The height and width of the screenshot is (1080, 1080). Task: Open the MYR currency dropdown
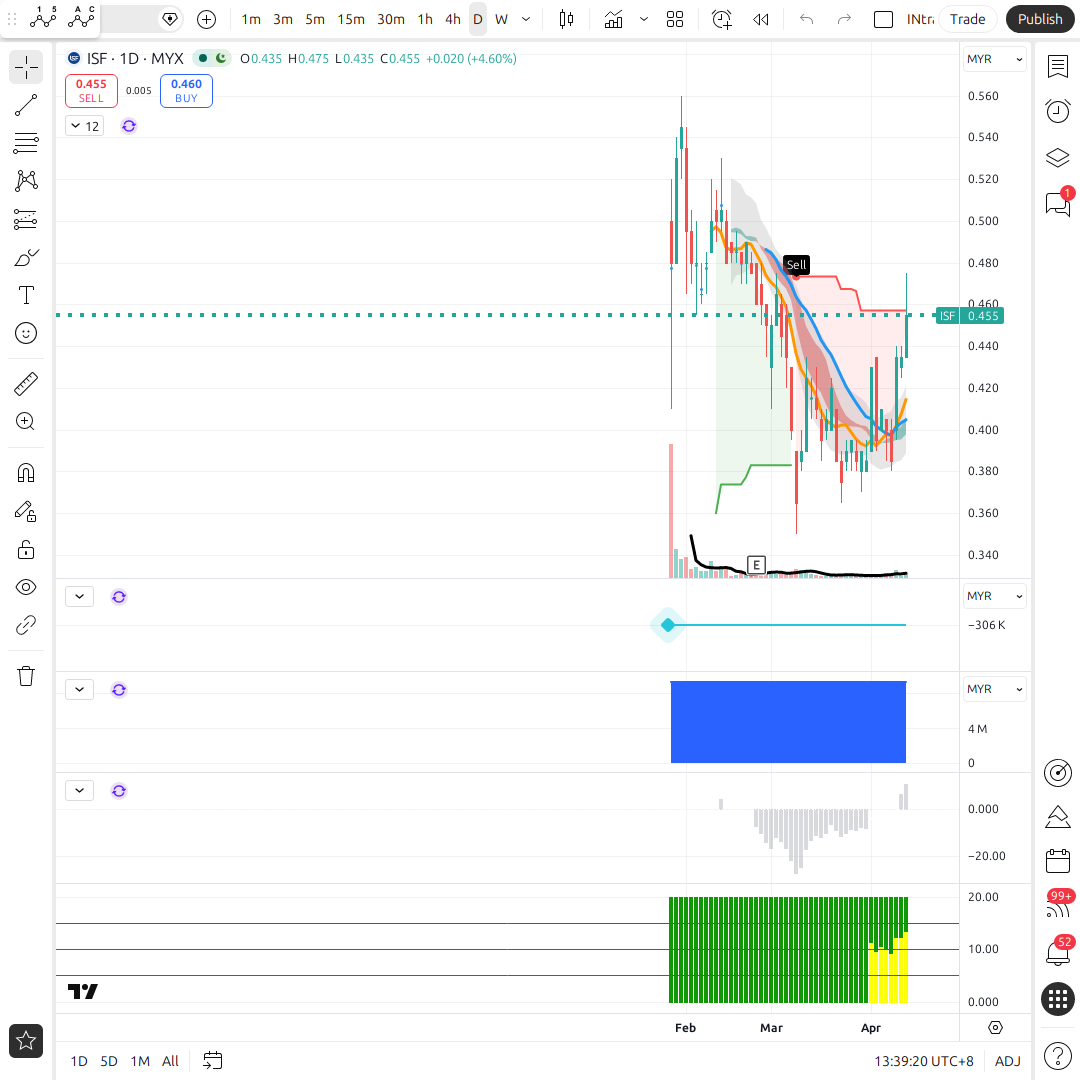pyautogui.click(x=994, y=59)
